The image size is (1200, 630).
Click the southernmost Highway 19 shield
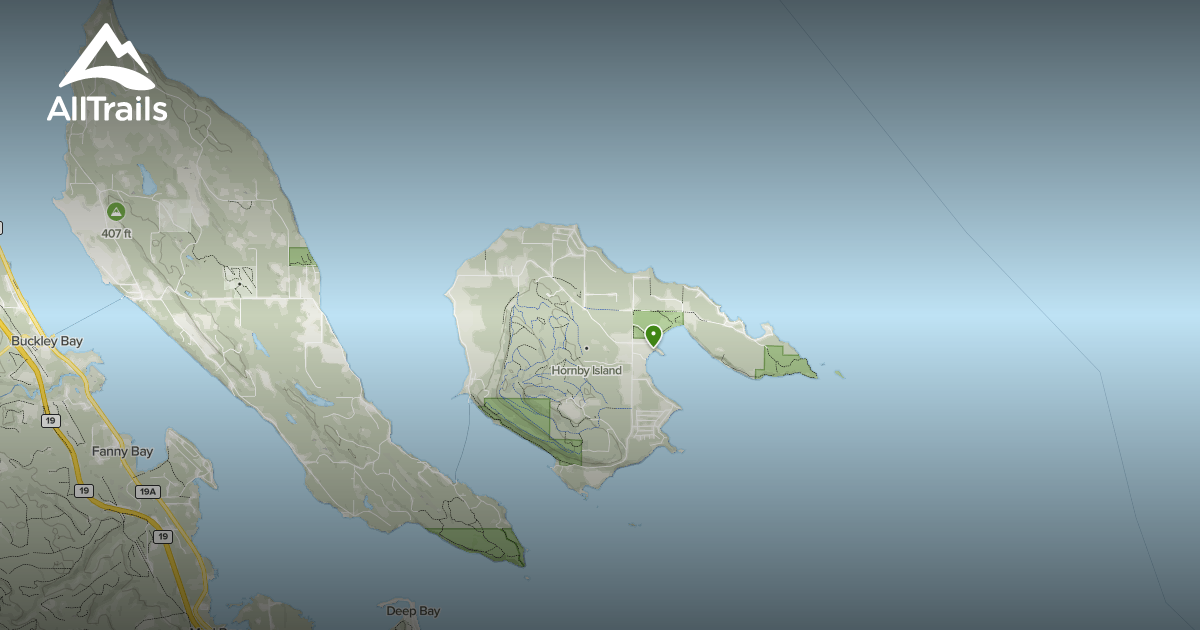pos(162,537)
